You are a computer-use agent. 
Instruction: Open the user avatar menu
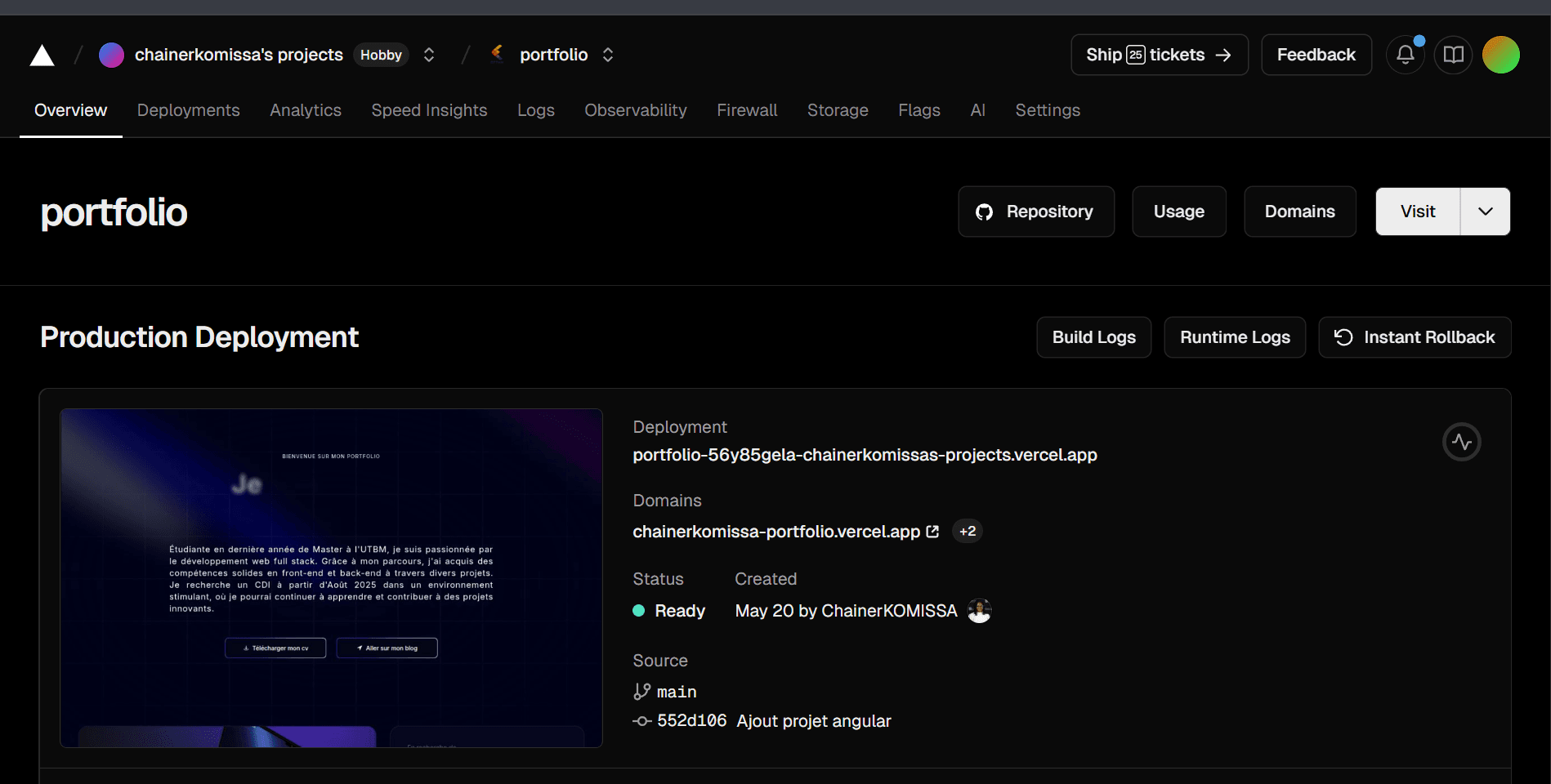coord(1500,55)
